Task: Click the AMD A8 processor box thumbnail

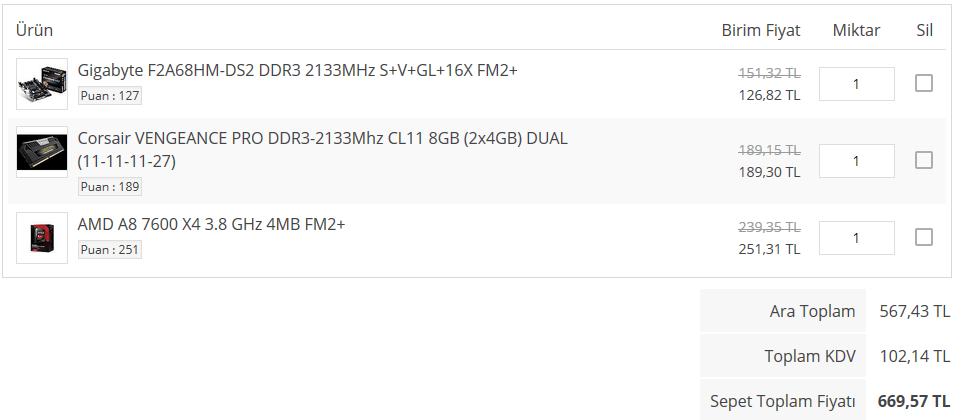Action: click(x=42, y=238)
